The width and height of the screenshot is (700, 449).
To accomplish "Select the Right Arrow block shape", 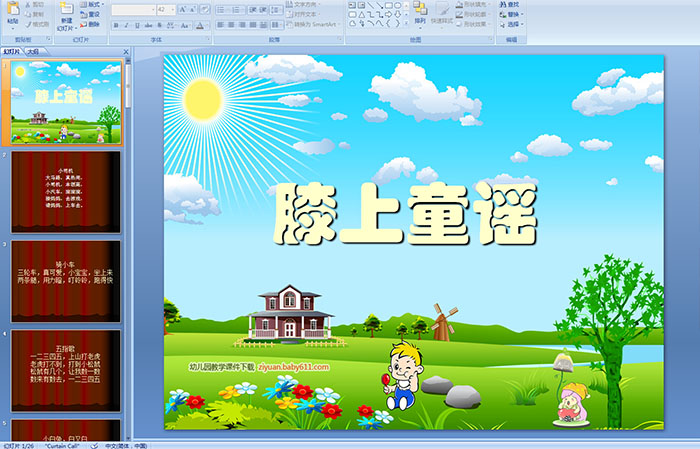I will [x=388, y=15].
